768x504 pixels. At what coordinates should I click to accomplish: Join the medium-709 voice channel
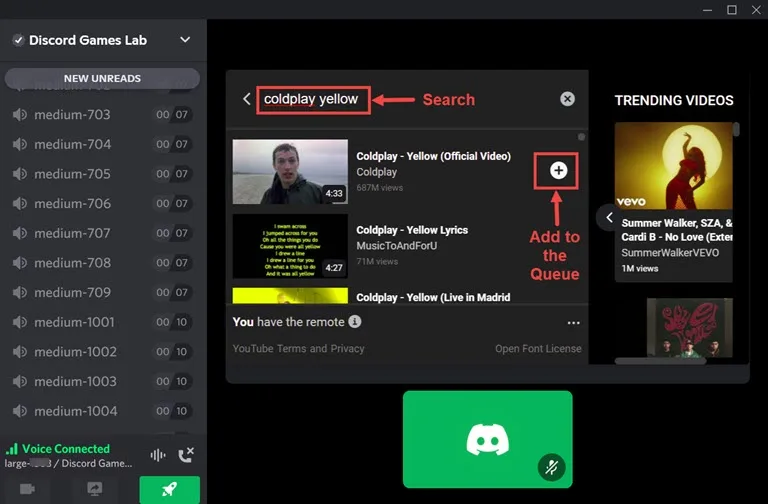(102, 292)
